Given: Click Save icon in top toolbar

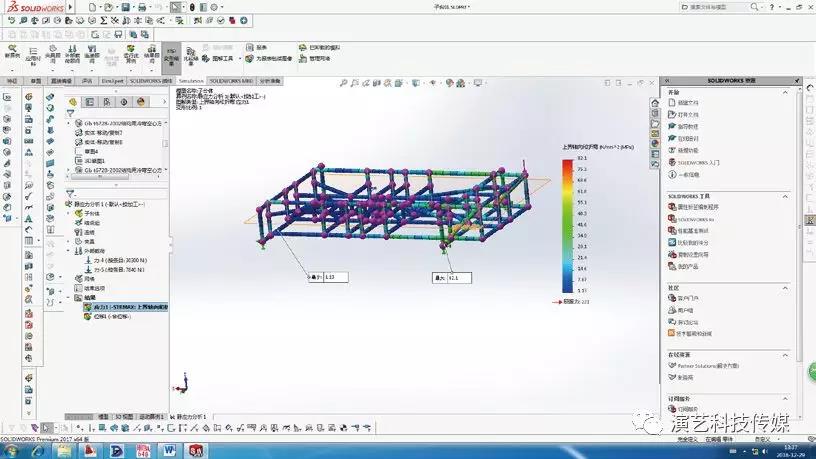Looking at the screenshot, I should pyautogui.click(x=125, y=7).
